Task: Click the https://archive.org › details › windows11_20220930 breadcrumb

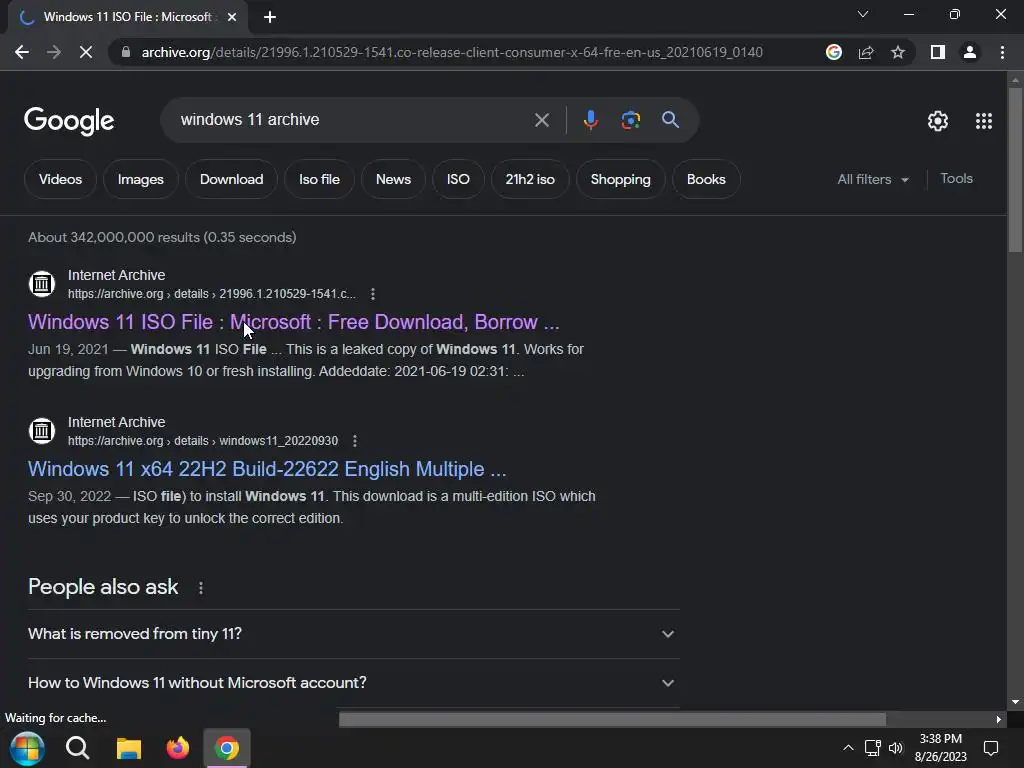Action: pos(203,441)
